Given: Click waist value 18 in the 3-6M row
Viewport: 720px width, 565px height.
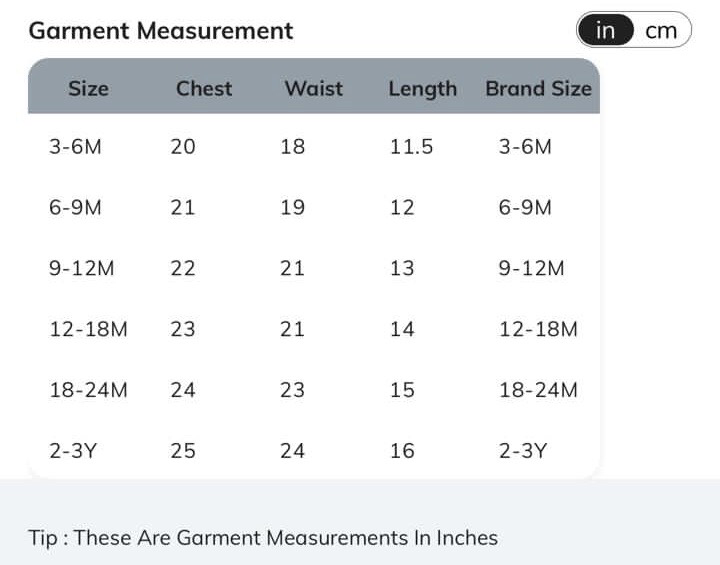Looking at the screenshot, I should coord(292,147).
